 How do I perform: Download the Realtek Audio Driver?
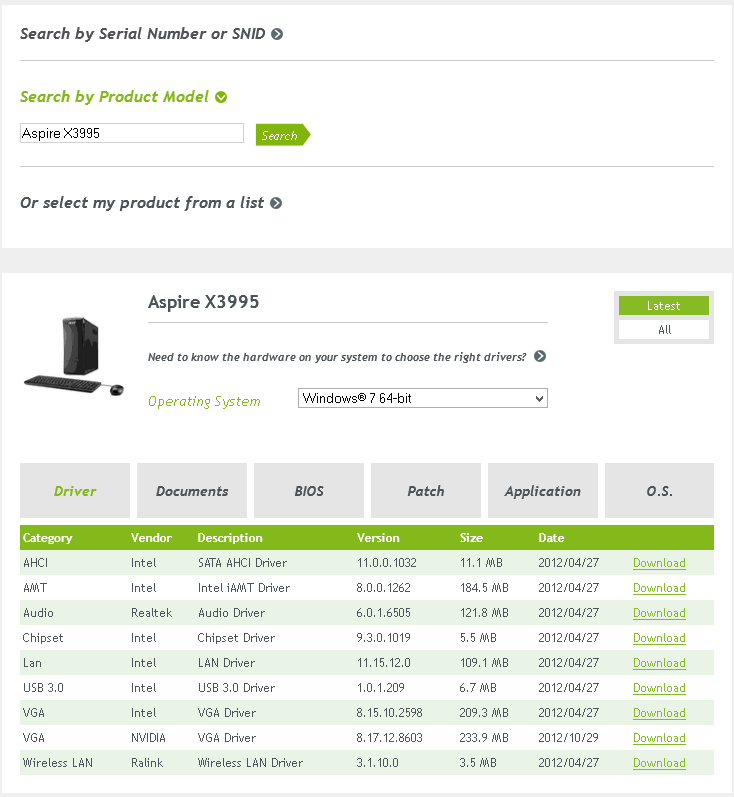(659, 612)
